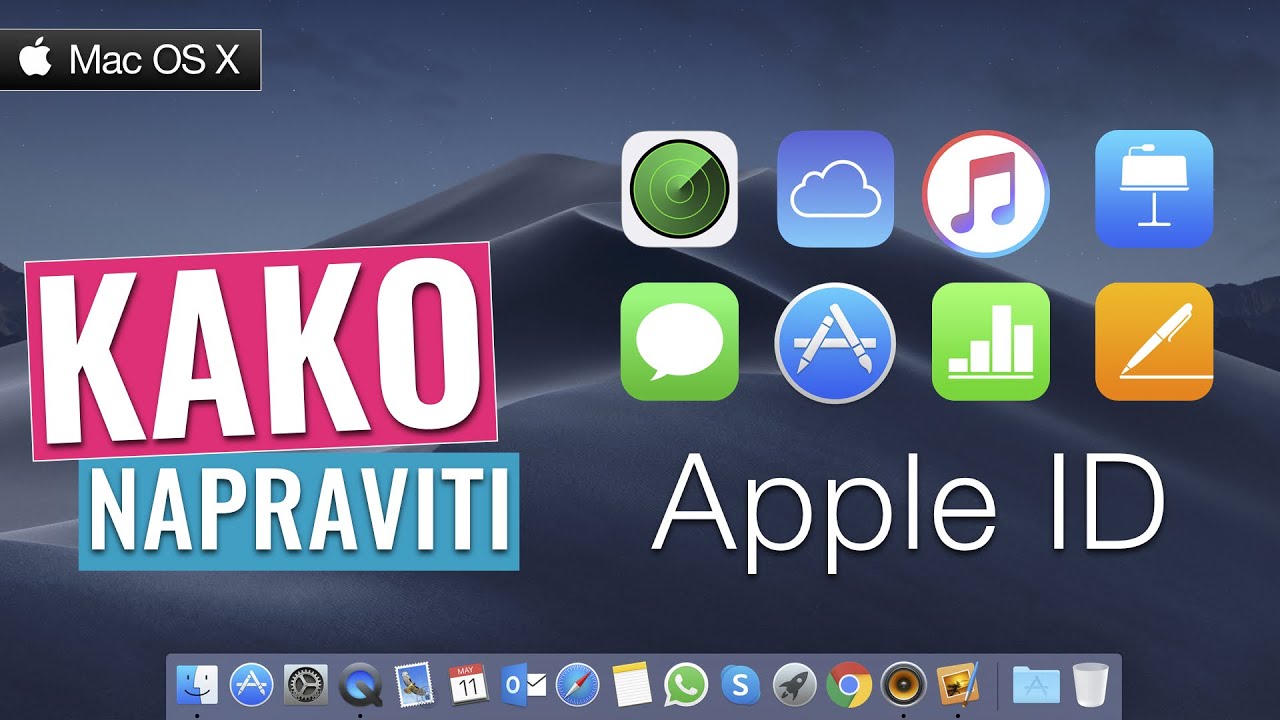
Task: Click the large iTunes music note icon
Action: (x=986, y=194)
